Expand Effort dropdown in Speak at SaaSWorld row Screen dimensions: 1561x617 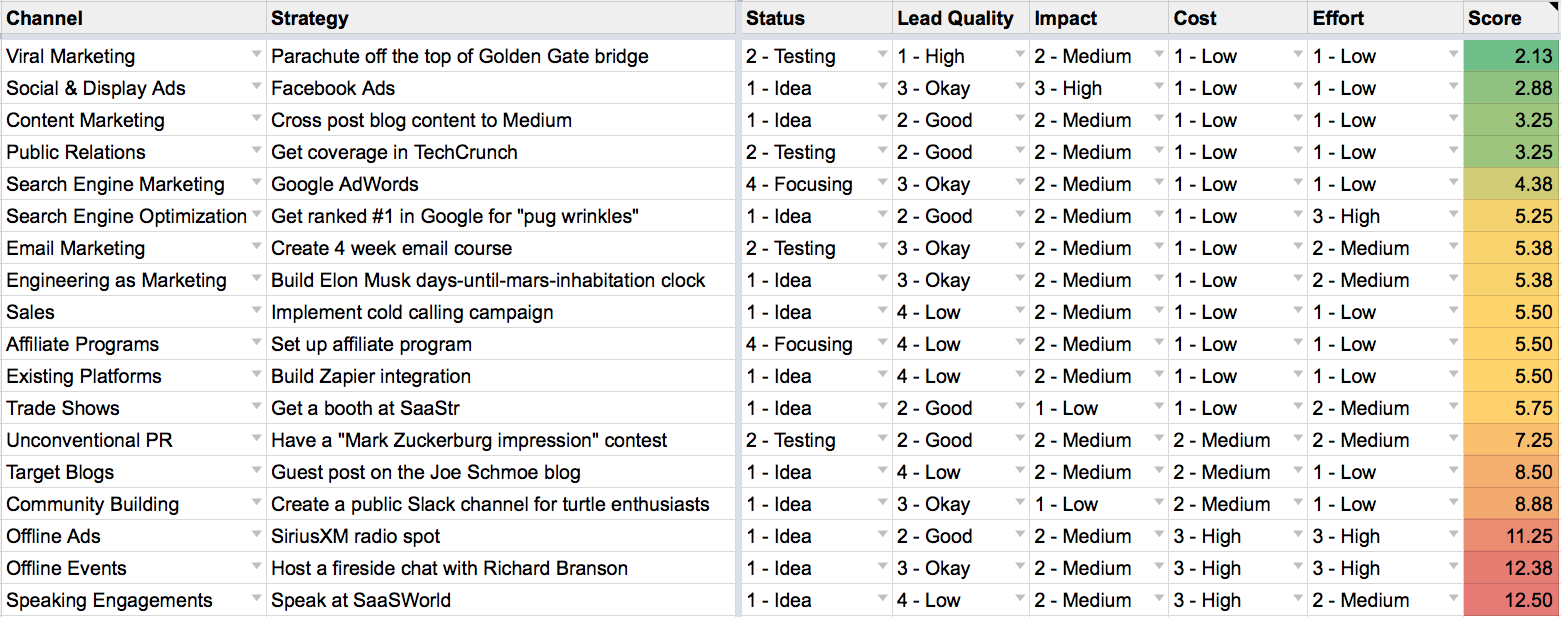pyautogui.click(x=1453, y=599)
